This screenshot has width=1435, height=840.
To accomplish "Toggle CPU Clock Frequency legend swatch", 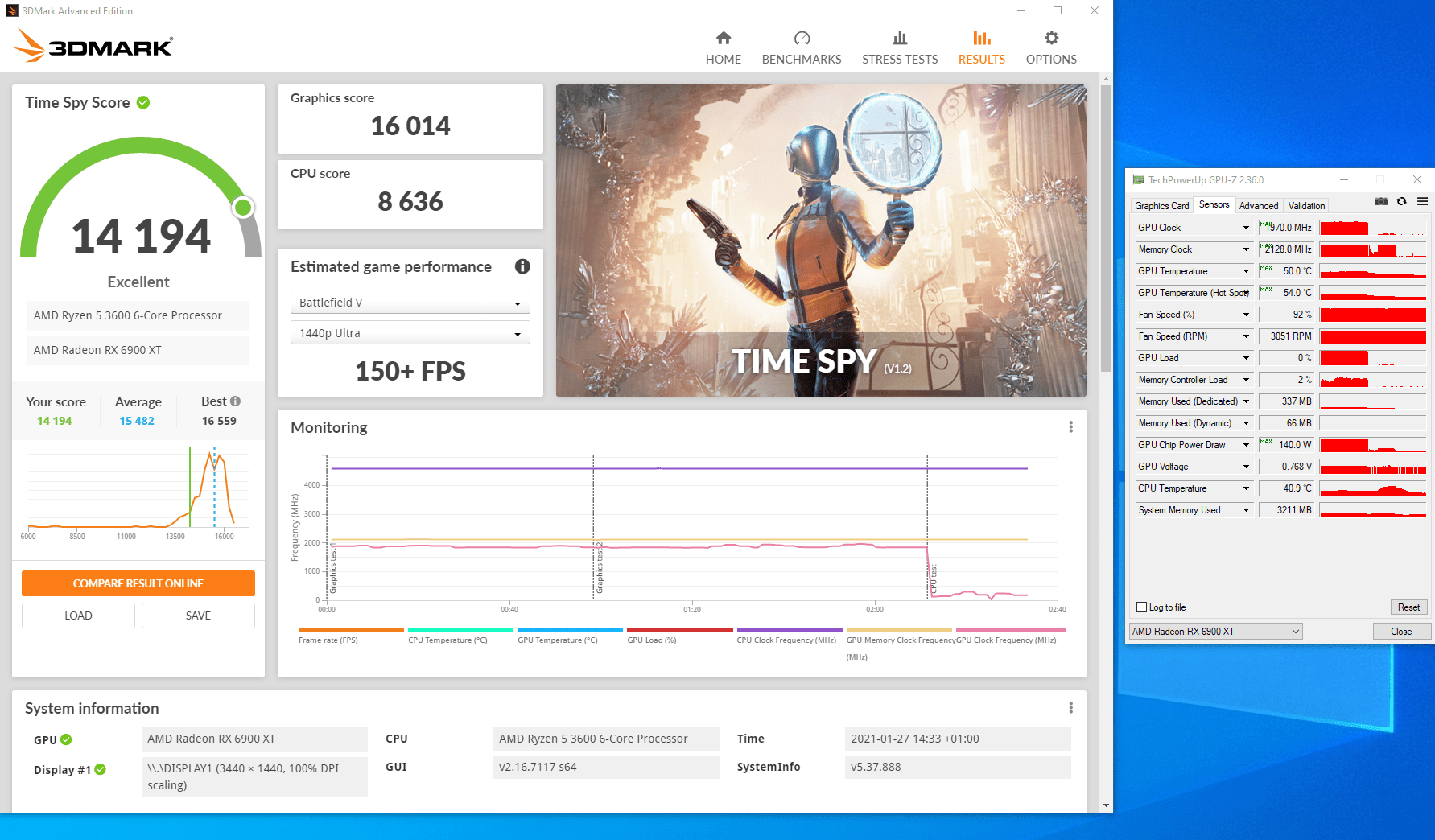I will point(790,629).
